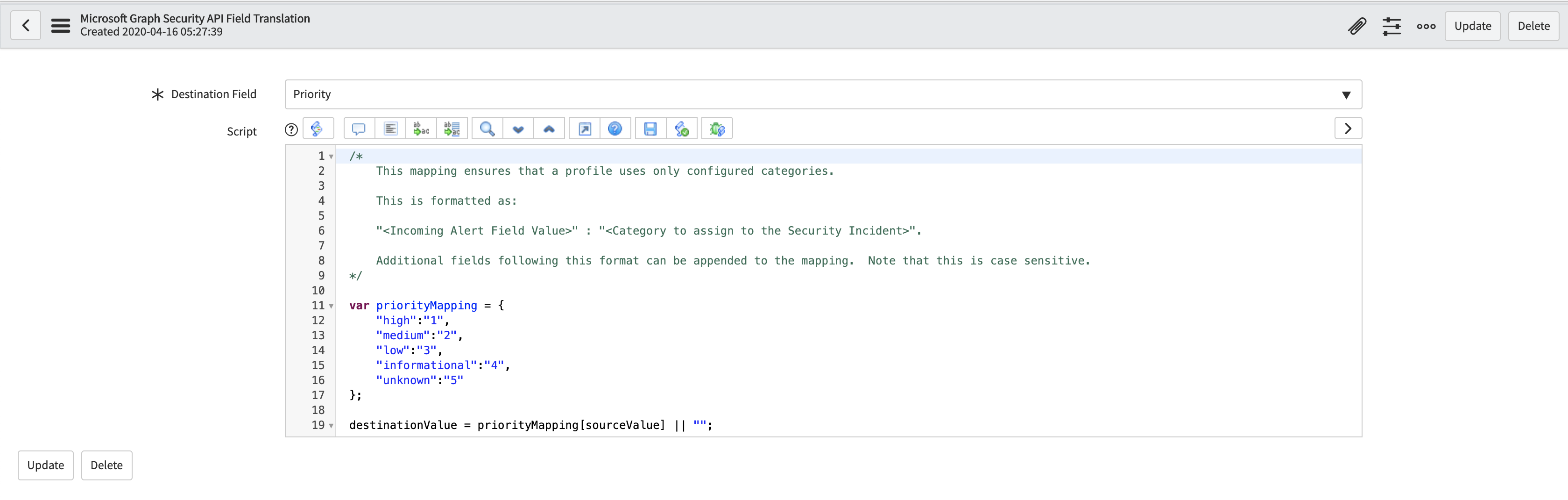The width and height of the screenshot is (1568, 500).
Task: Click the Update button in the header
Action: pos(1472,26)
